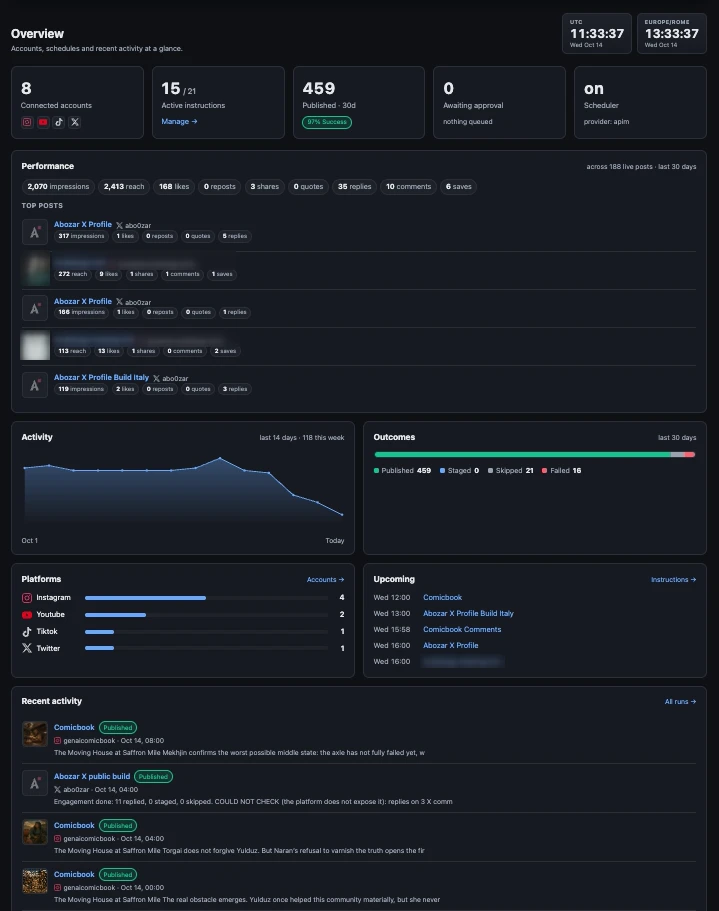Click the 2,070 impressions pill
Screen dimensions: 719x911
58,186
